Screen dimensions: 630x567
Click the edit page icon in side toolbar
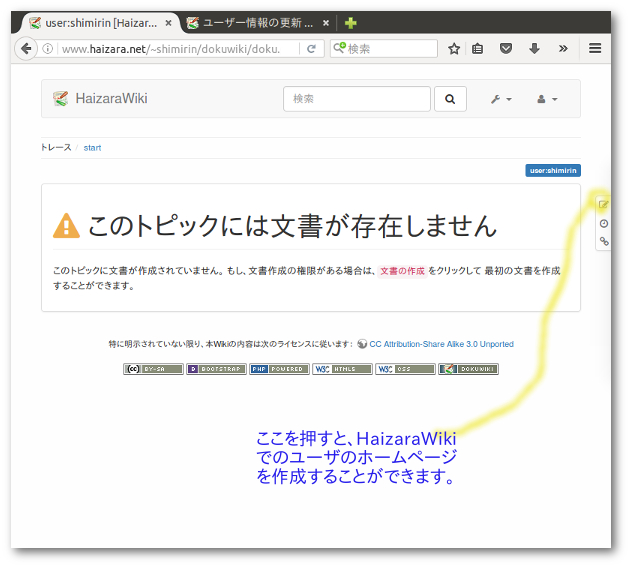tap(603, 205)
